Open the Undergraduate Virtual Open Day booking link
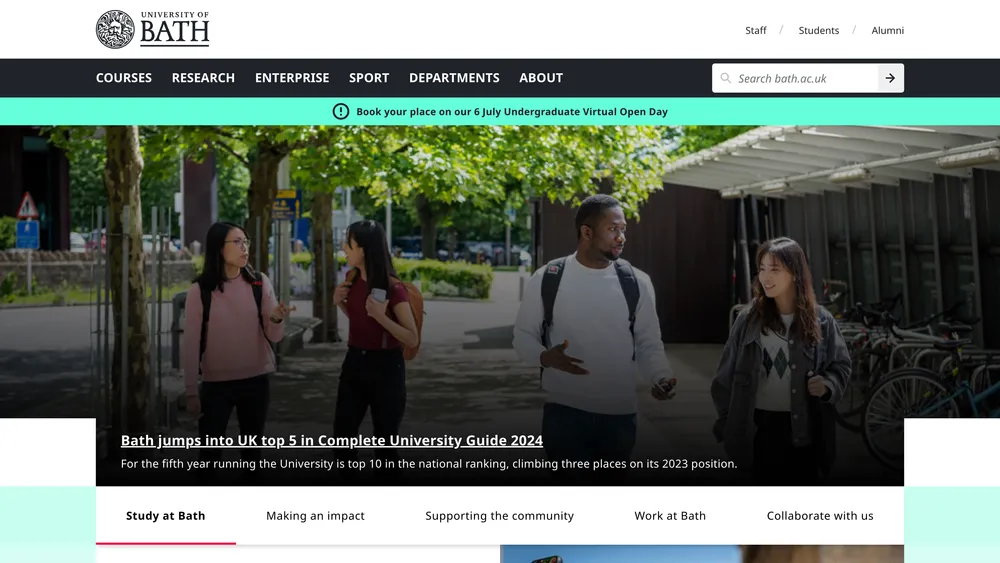This screenshot has width=1000, height=563. (x=511, y=112)
